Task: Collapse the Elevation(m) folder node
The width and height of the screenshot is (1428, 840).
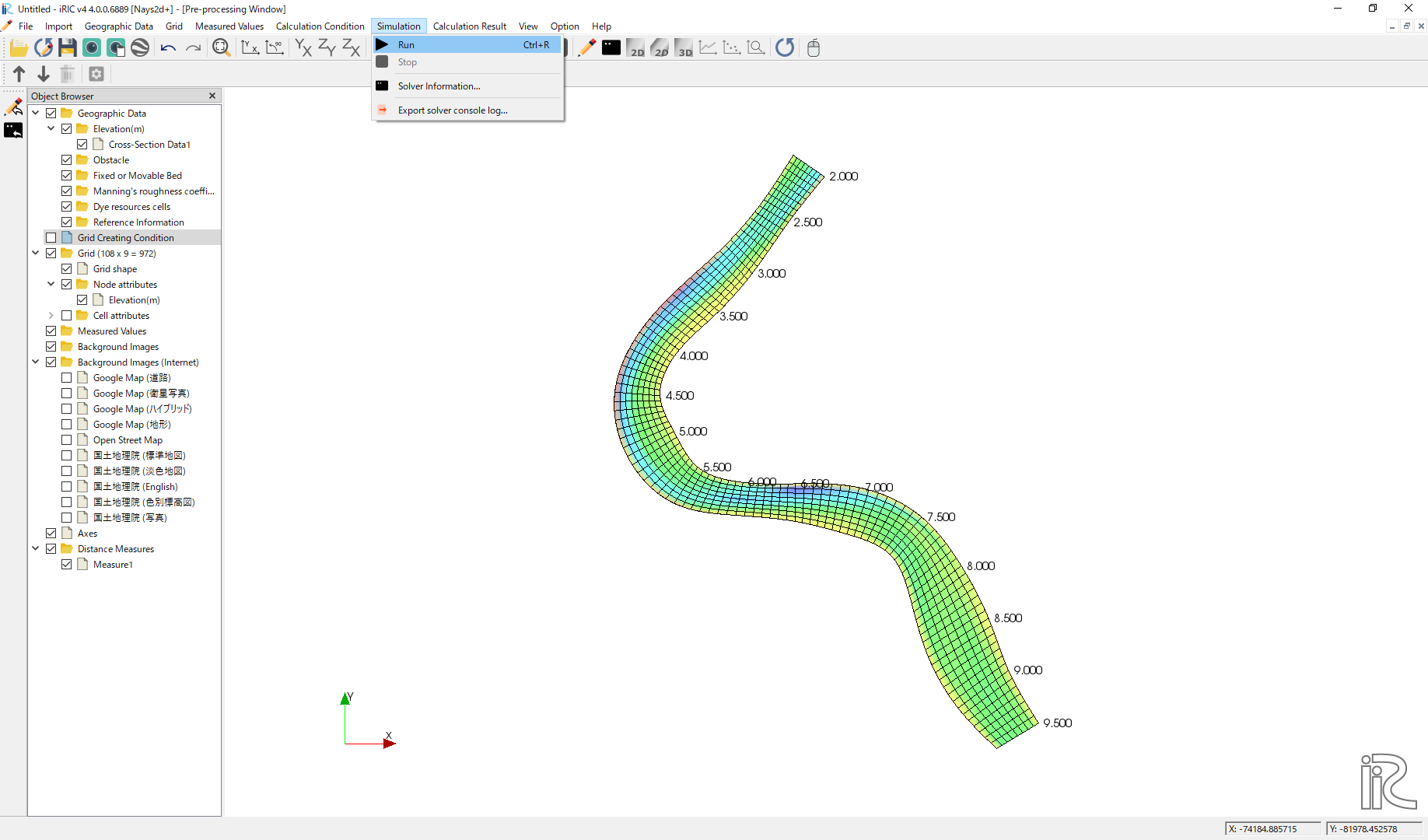Action: point(51,129)
